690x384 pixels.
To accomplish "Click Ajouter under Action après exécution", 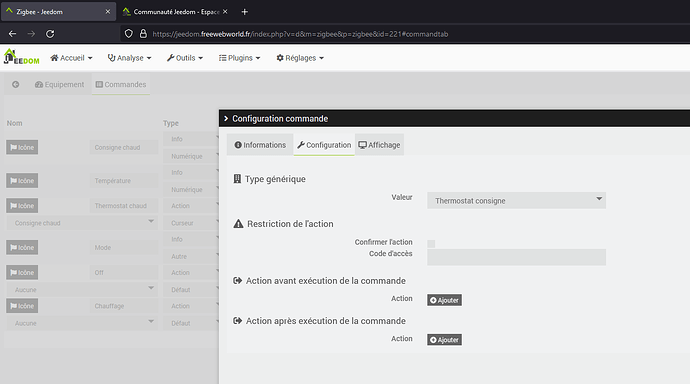I will pos(444,340).
